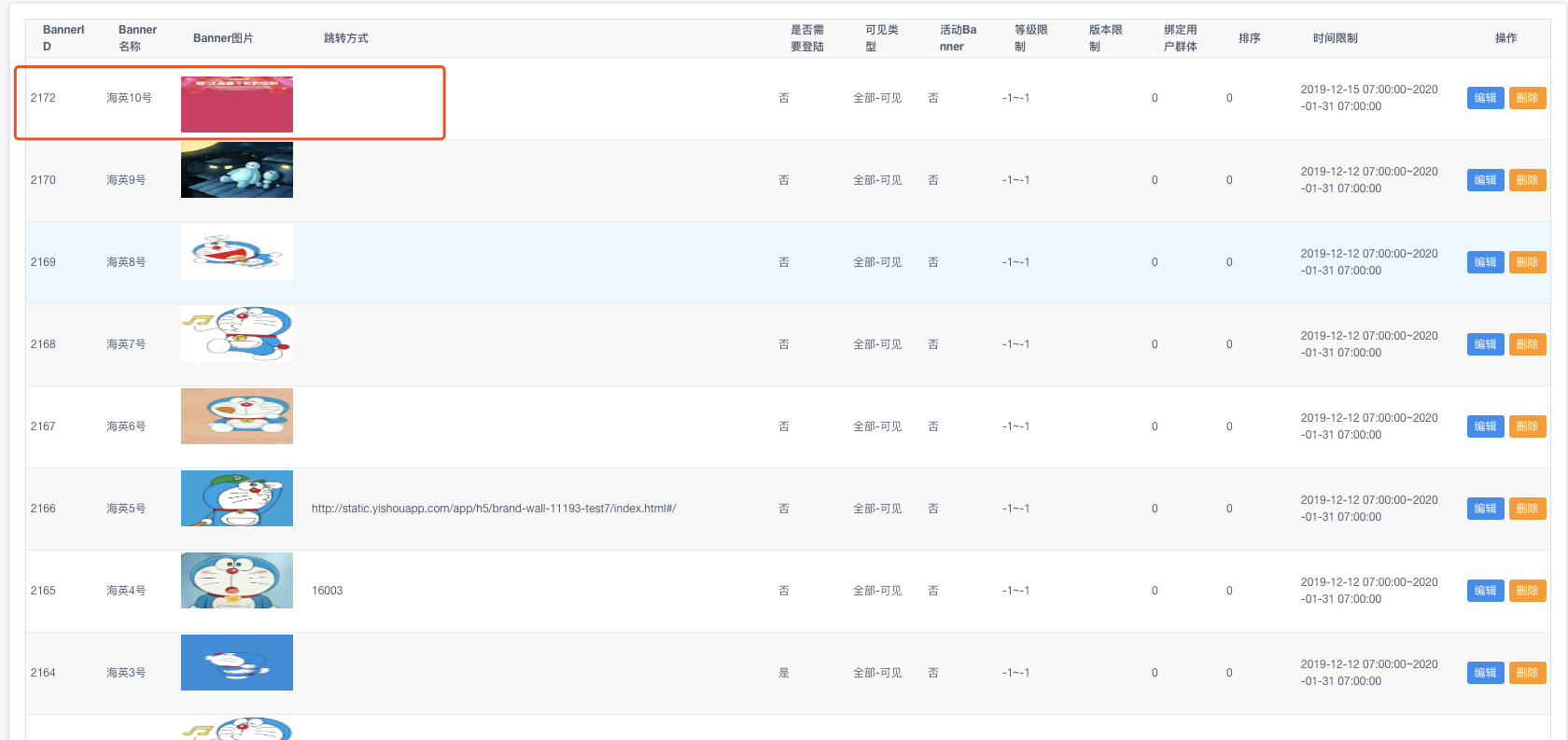
Task: Select ID cell 2172
Action: 43,98
